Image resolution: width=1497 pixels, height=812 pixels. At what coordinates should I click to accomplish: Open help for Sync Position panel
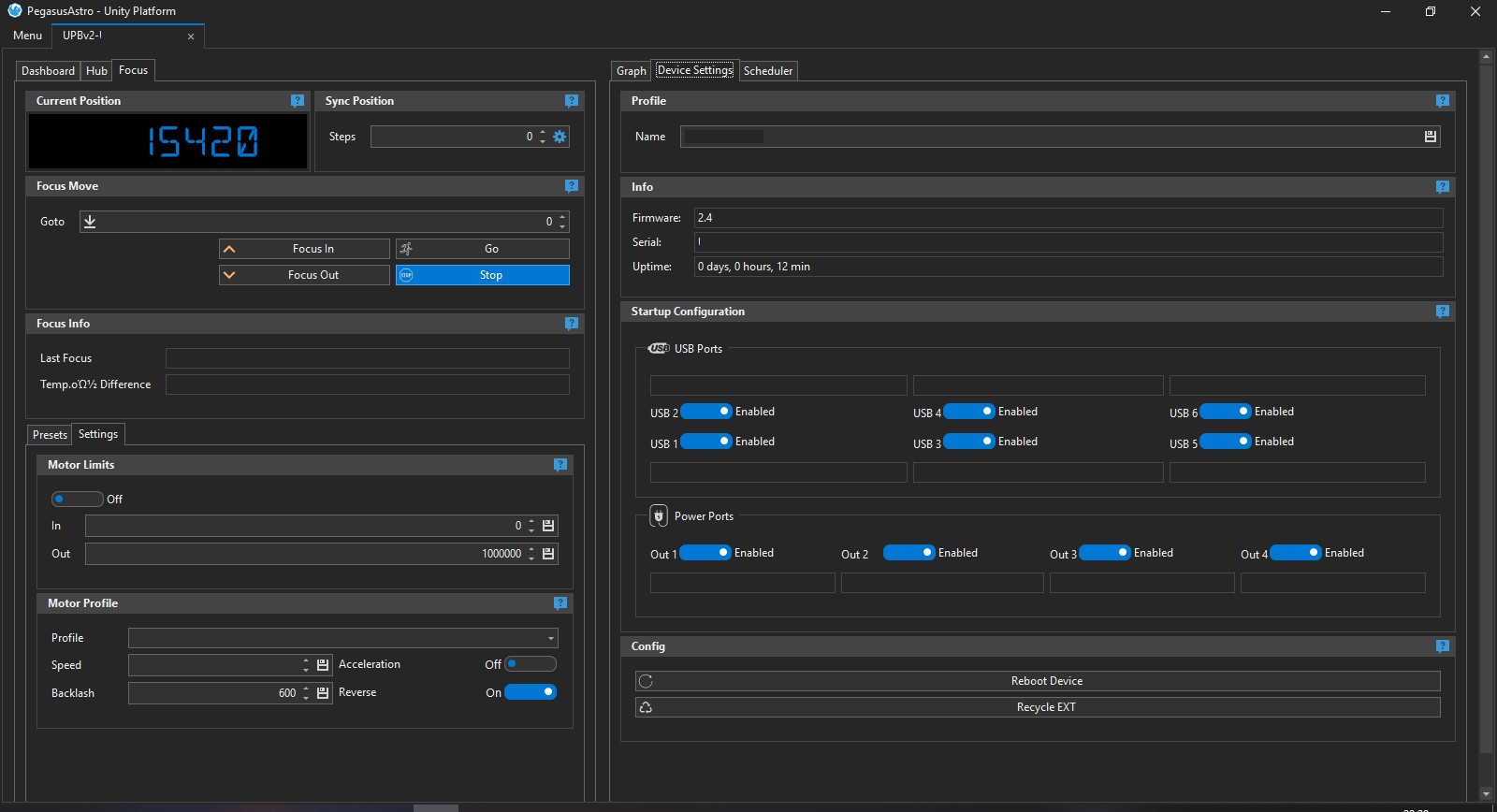click(572, 101)
